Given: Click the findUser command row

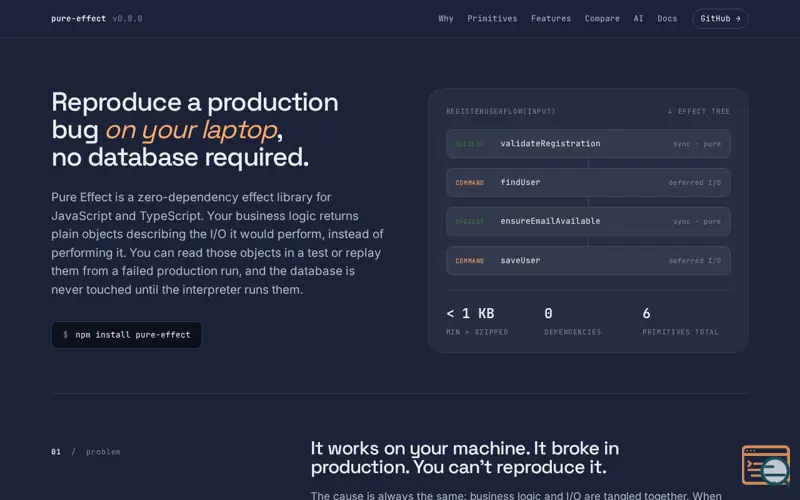Looking at the screenshot, I should pos(588,183).
